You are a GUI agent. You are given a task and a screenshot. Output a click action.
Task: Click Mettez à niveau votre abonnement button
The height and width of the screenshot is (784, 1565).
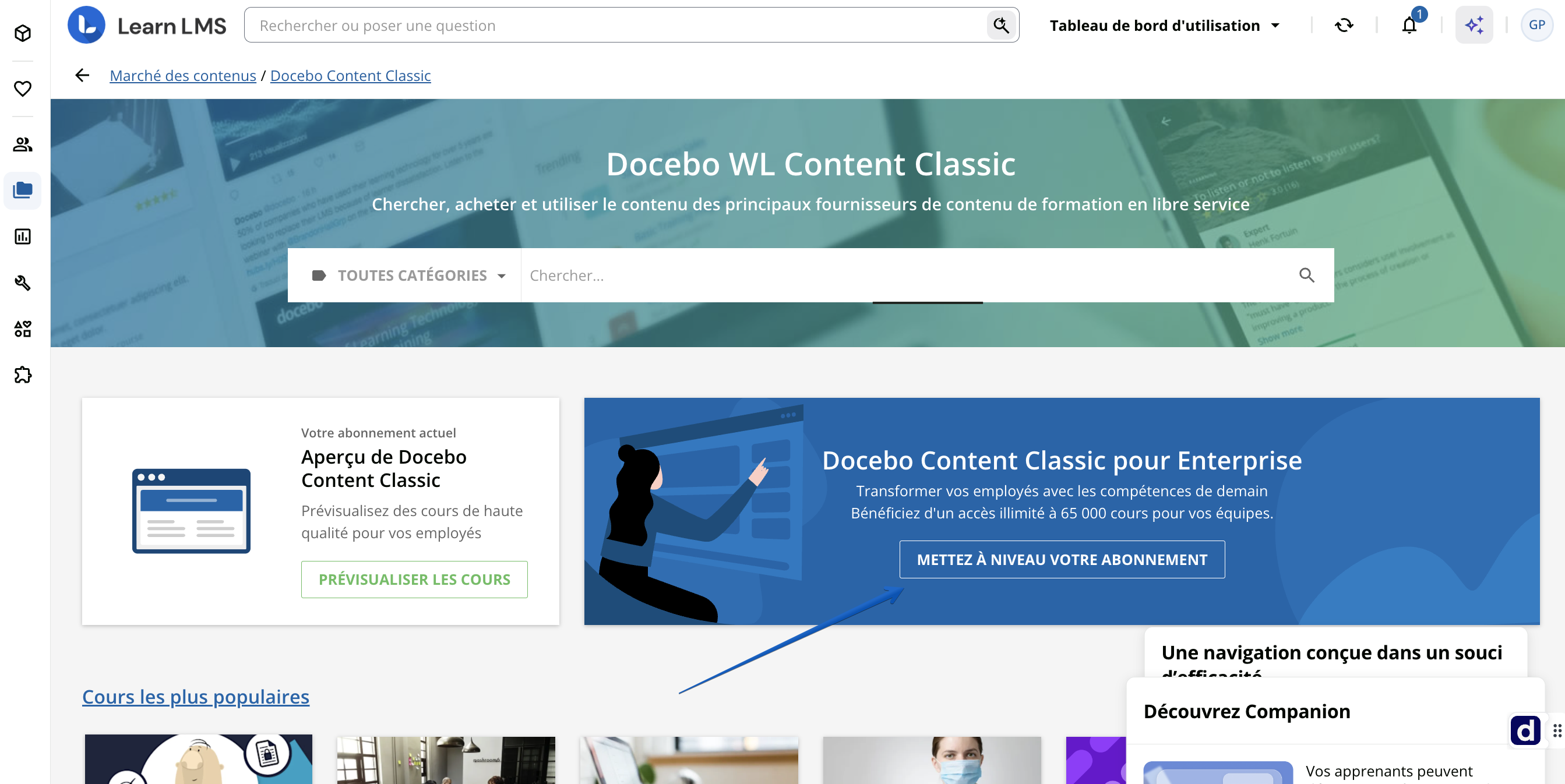pos(1062,559)
